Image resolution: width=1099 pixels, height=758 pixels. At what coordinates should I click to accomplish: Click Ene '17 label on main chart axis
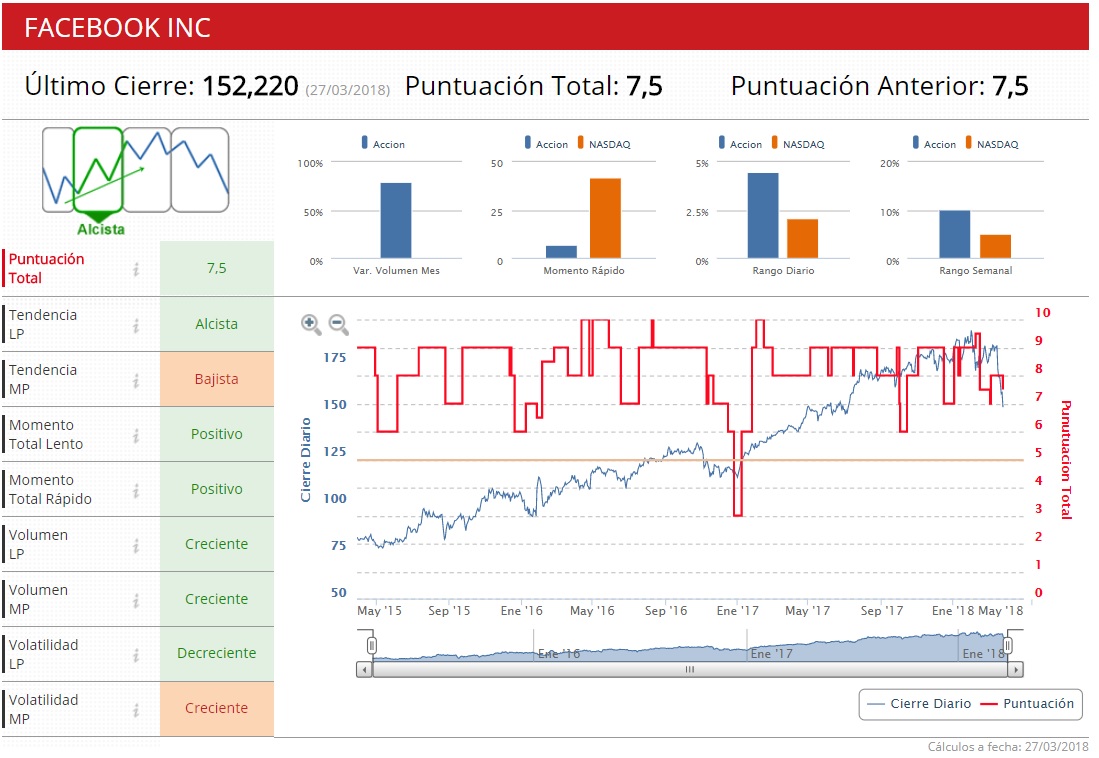point(737,611)
